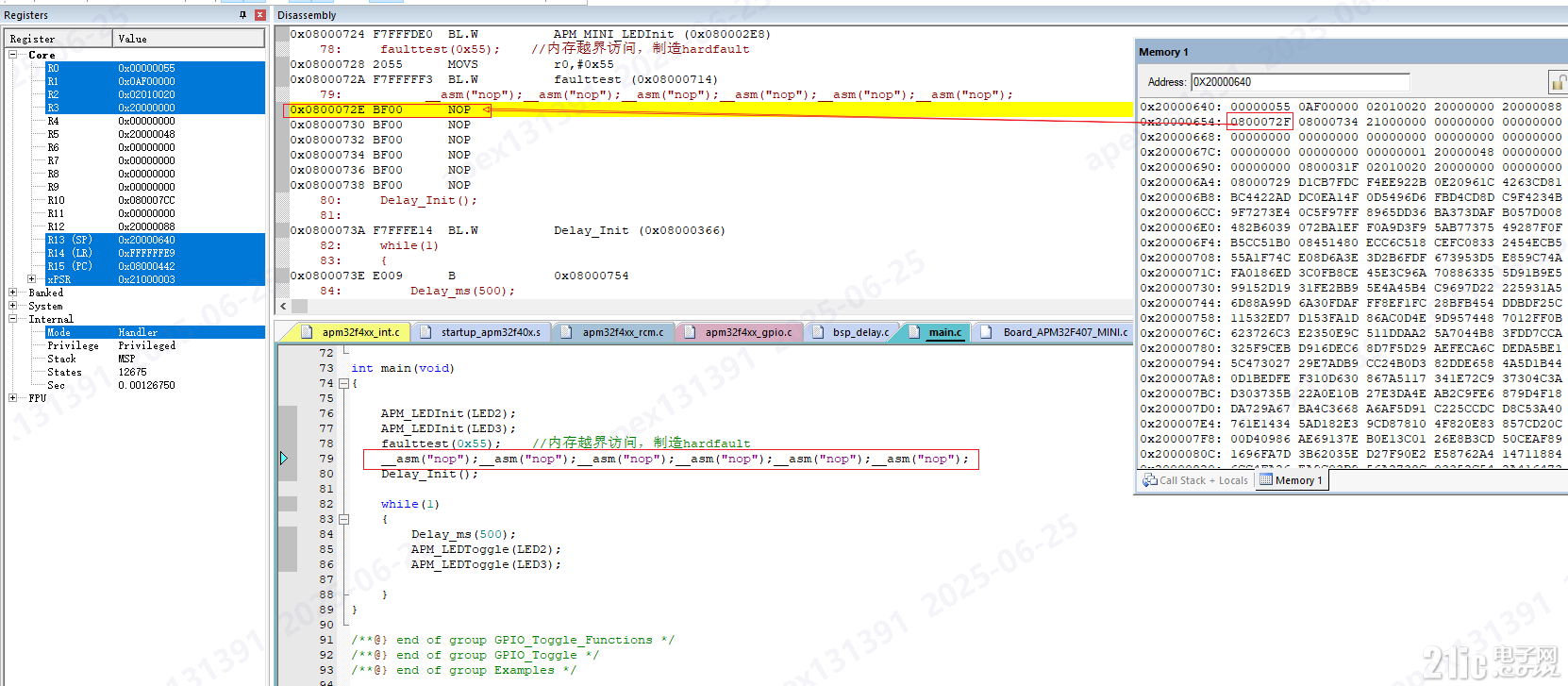Collapse the Internal register group
This screenshot has height=686, width=1568.
(13, 319)
